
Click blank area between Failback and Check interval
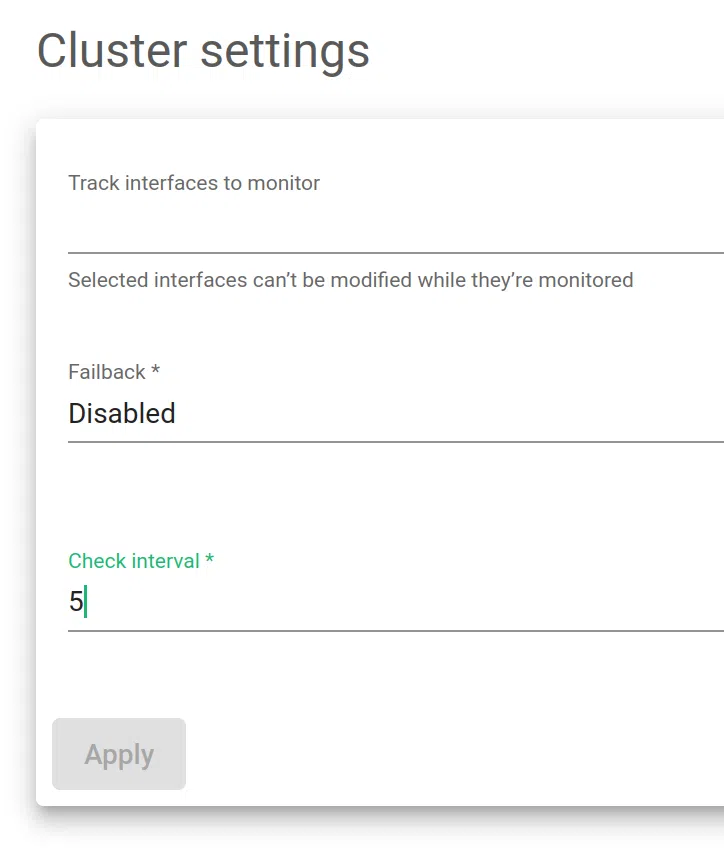pos(395,495)
